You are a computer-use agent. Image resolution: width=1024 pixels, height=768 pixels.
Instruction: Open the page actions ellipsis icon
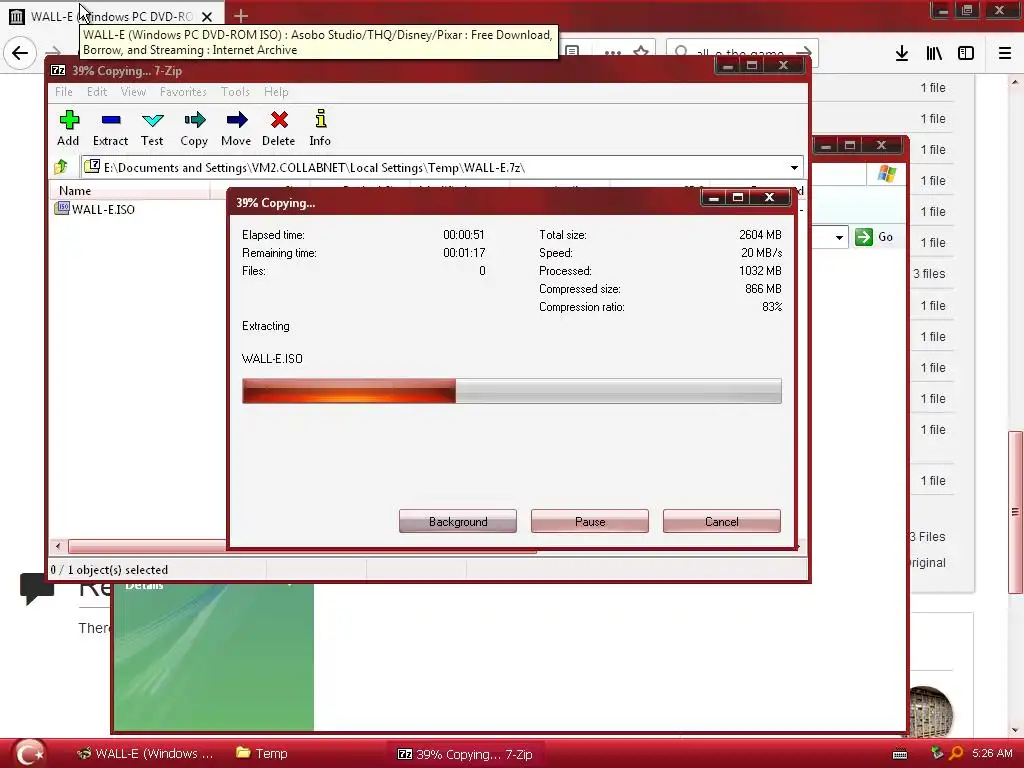(613, 52)
